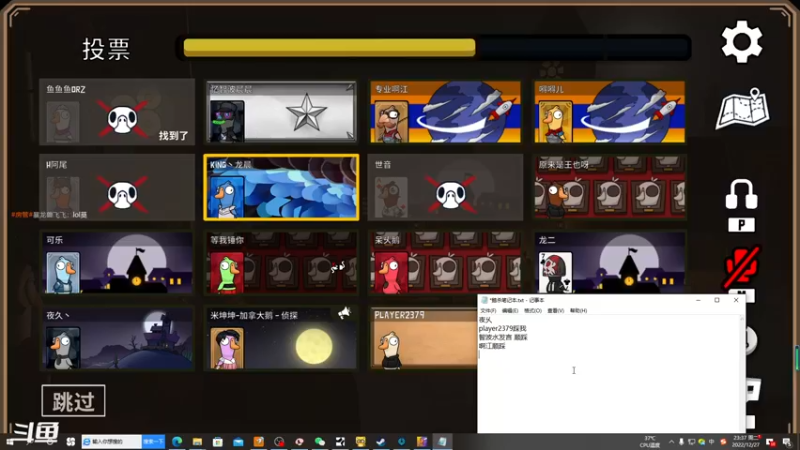Open Notepad 格式(O) menu
Image resolution: width=800 pixels, height=450 pixels.
pos(533,311)
